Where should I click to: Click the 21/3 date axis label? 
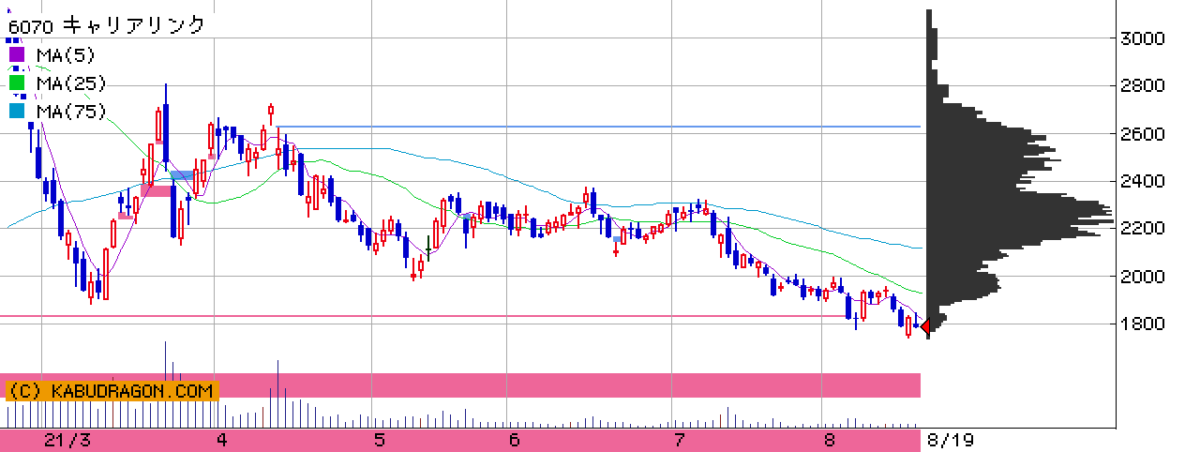click(x=67, y=440)
